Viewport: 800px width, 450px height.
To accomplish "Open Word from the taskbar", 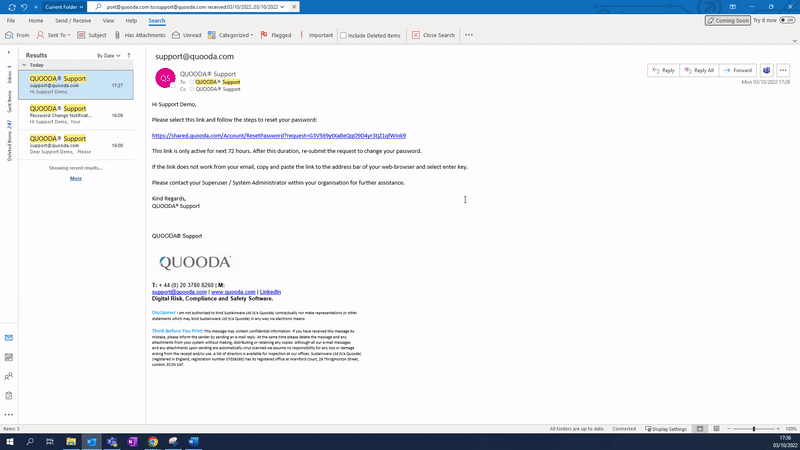I will pyautogui.click(x=194, y=442).
